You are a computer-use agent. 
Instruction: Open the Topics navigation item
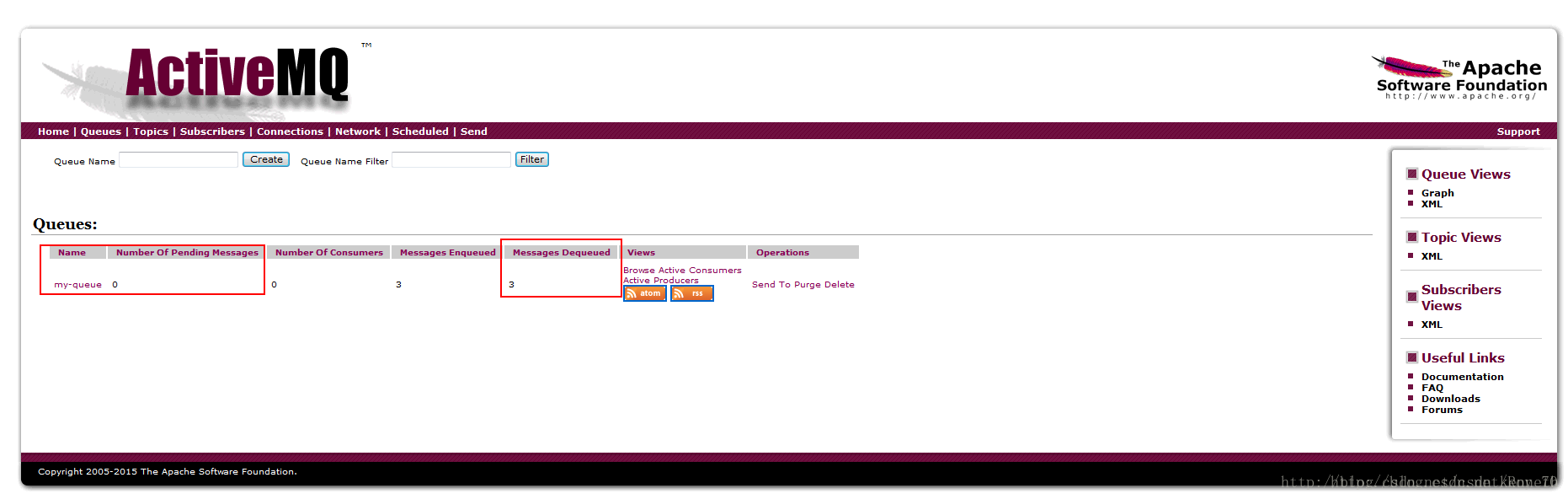[151, 131]
